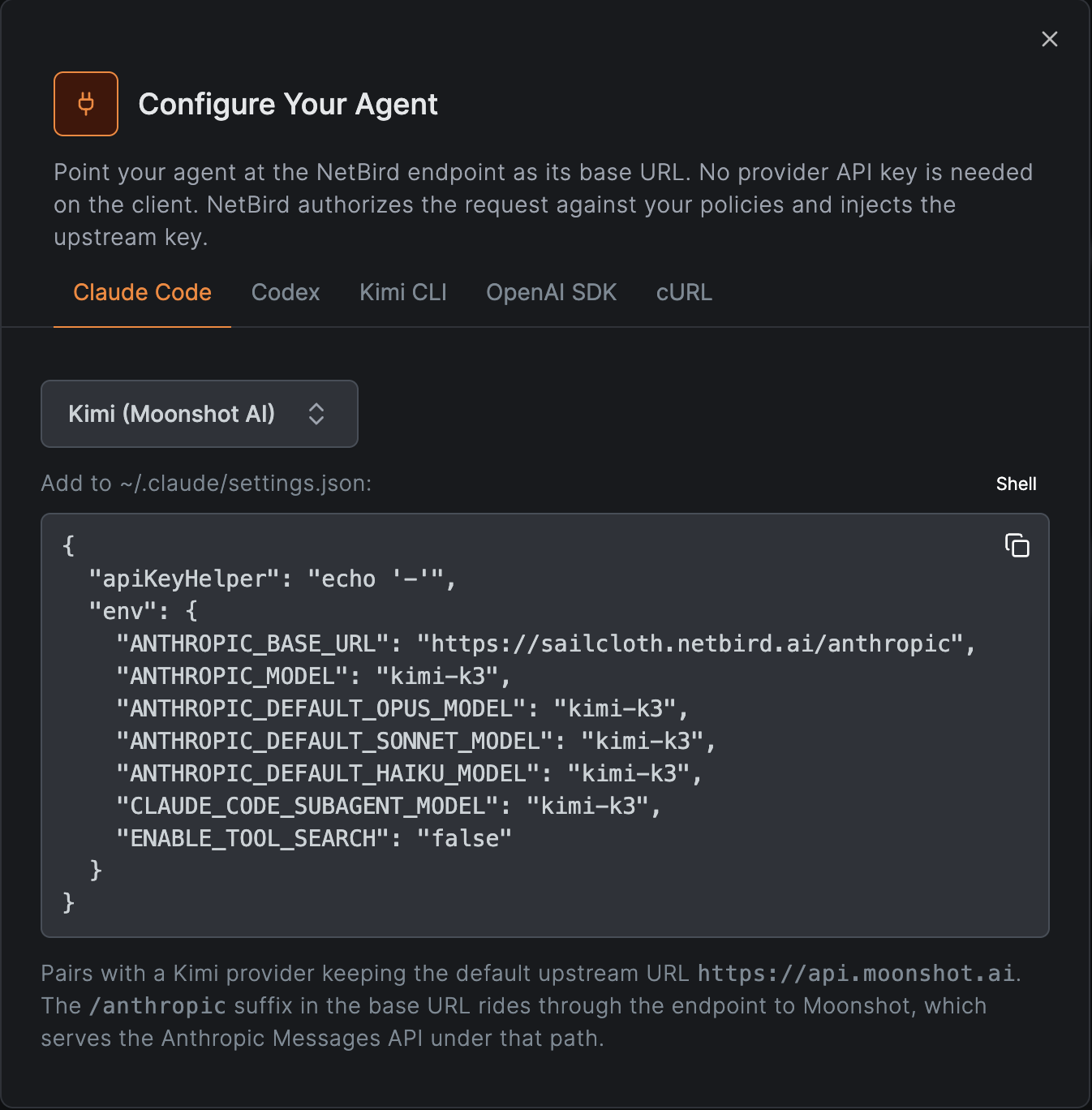1092x1110 pixels.
Task: Click the ANTHROPIC_DEFAULT_OPUS_MODEL line
Action: [x=402, y=708]
